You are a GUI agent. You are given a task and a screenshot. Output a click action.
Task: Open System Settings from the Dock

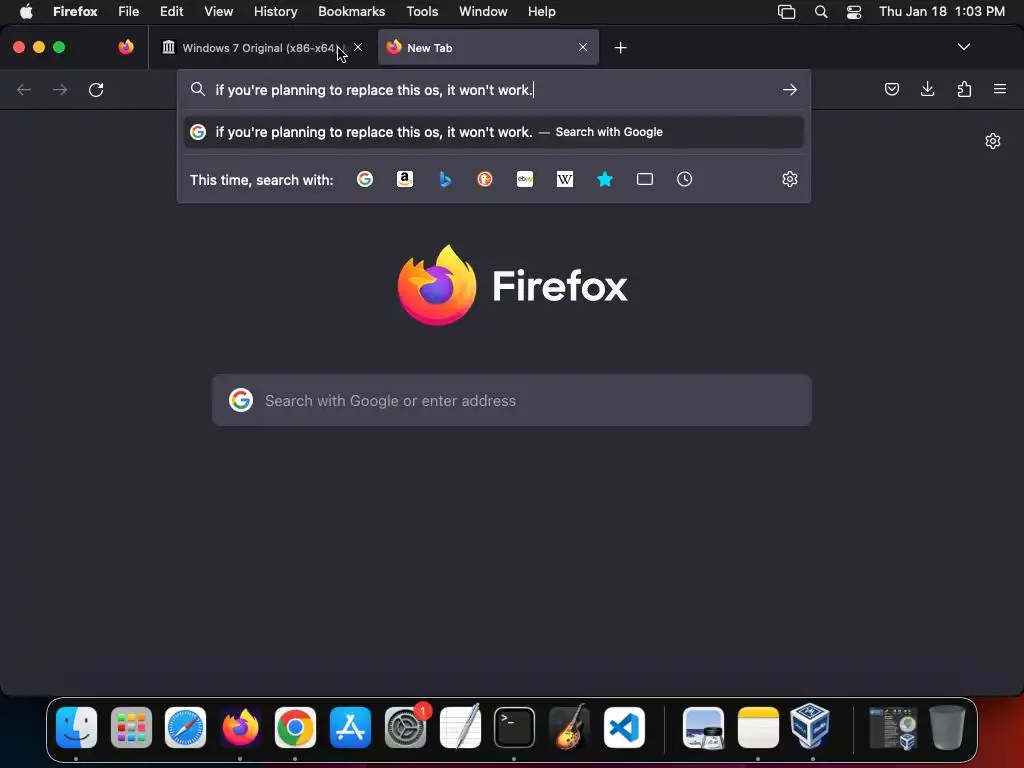click(405, 727)
